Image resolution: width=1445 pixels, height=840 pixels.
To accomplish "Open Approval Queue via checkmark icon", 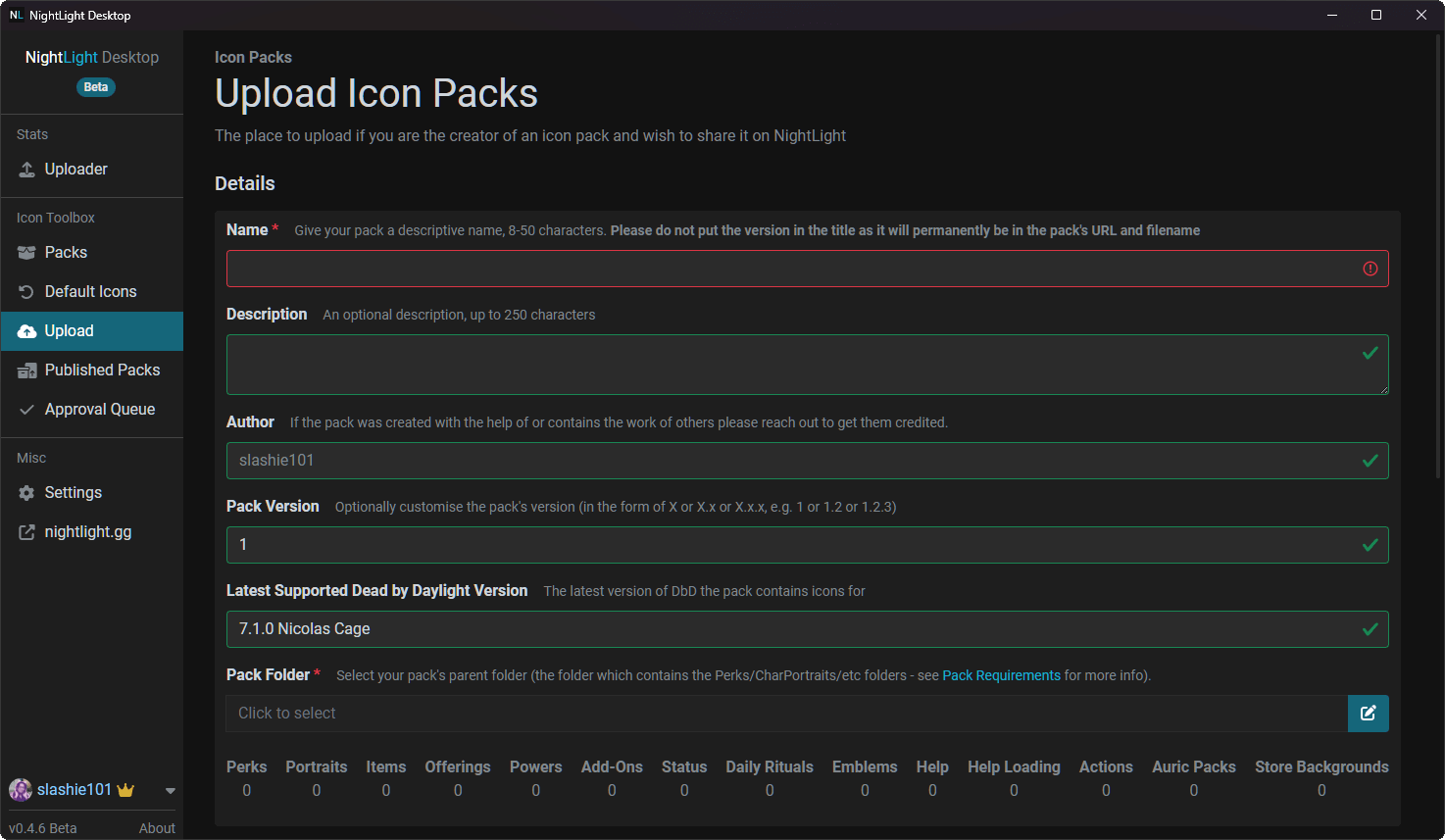I will (25, 409).
